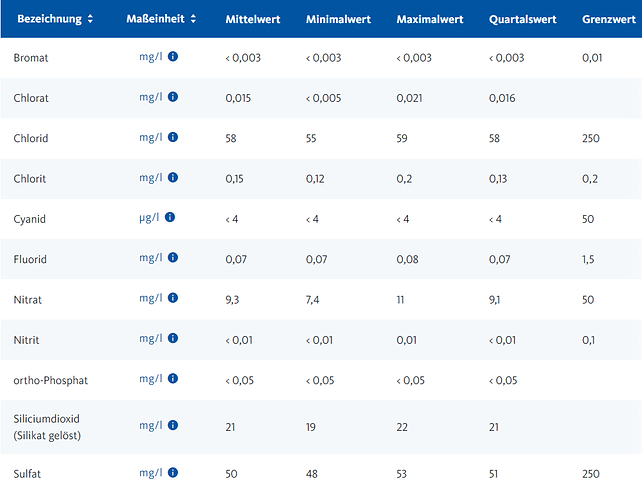Click info icon next to Chlorat unit
Image resolution: width=642 pixels, height=500 pixels.
173,97
